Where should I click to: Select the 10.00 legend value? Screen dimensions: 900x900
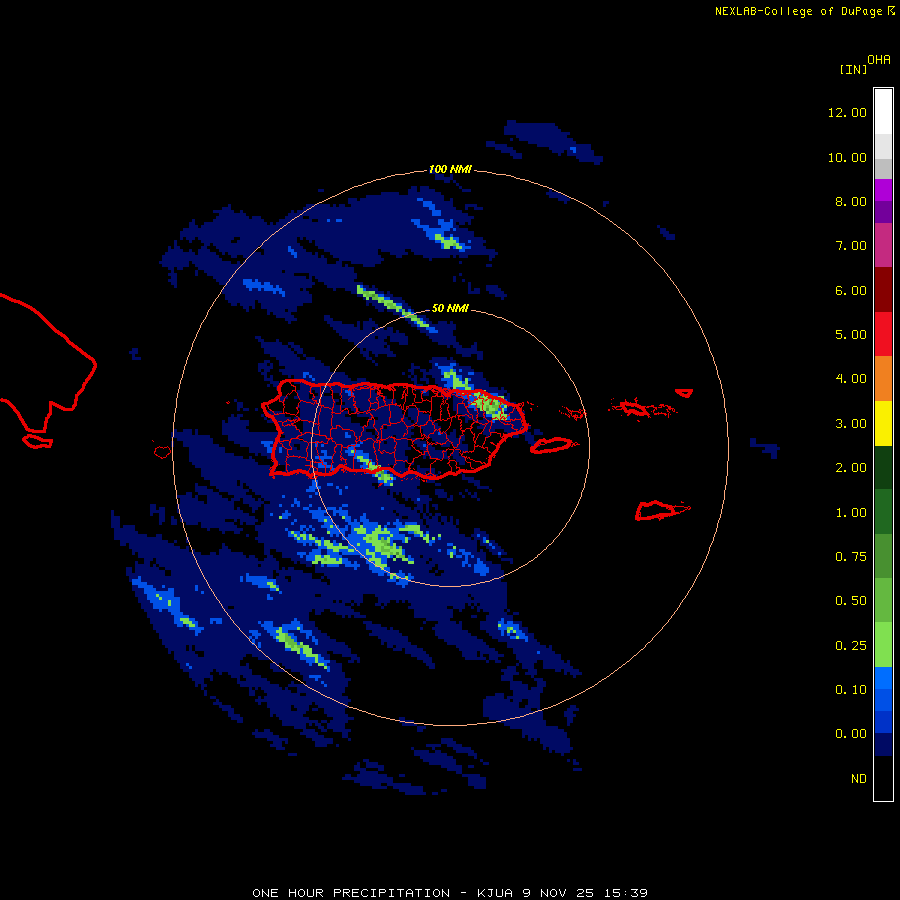[x=847, y=157]
